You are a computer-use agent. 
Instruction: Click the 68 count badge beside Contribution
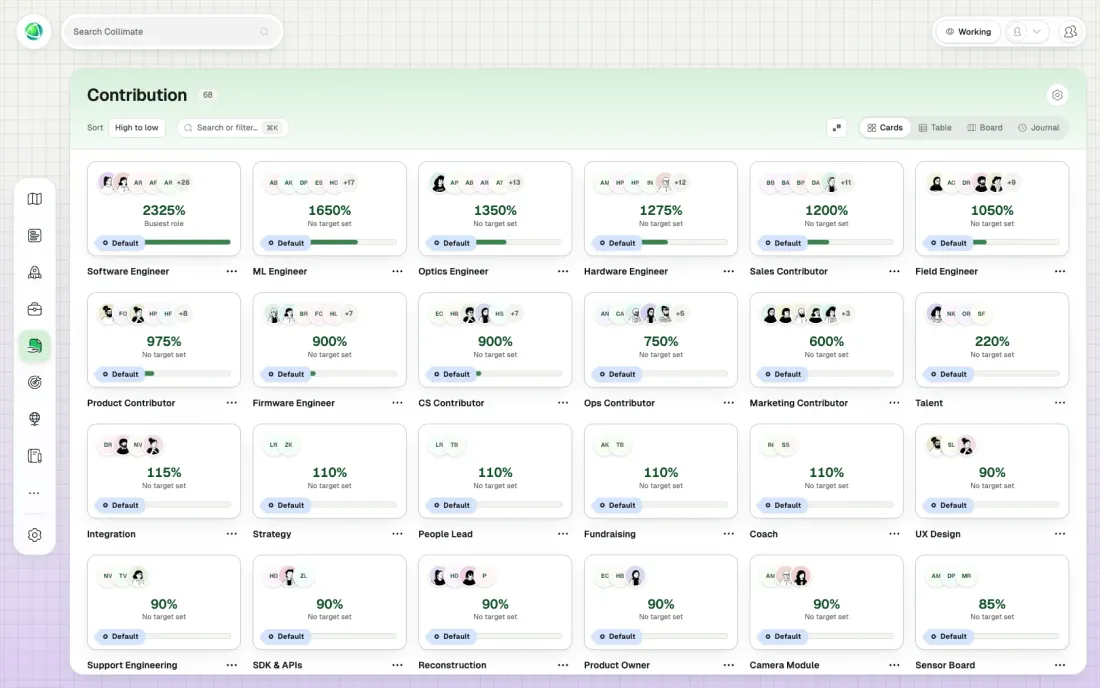(x=208, y=95)
